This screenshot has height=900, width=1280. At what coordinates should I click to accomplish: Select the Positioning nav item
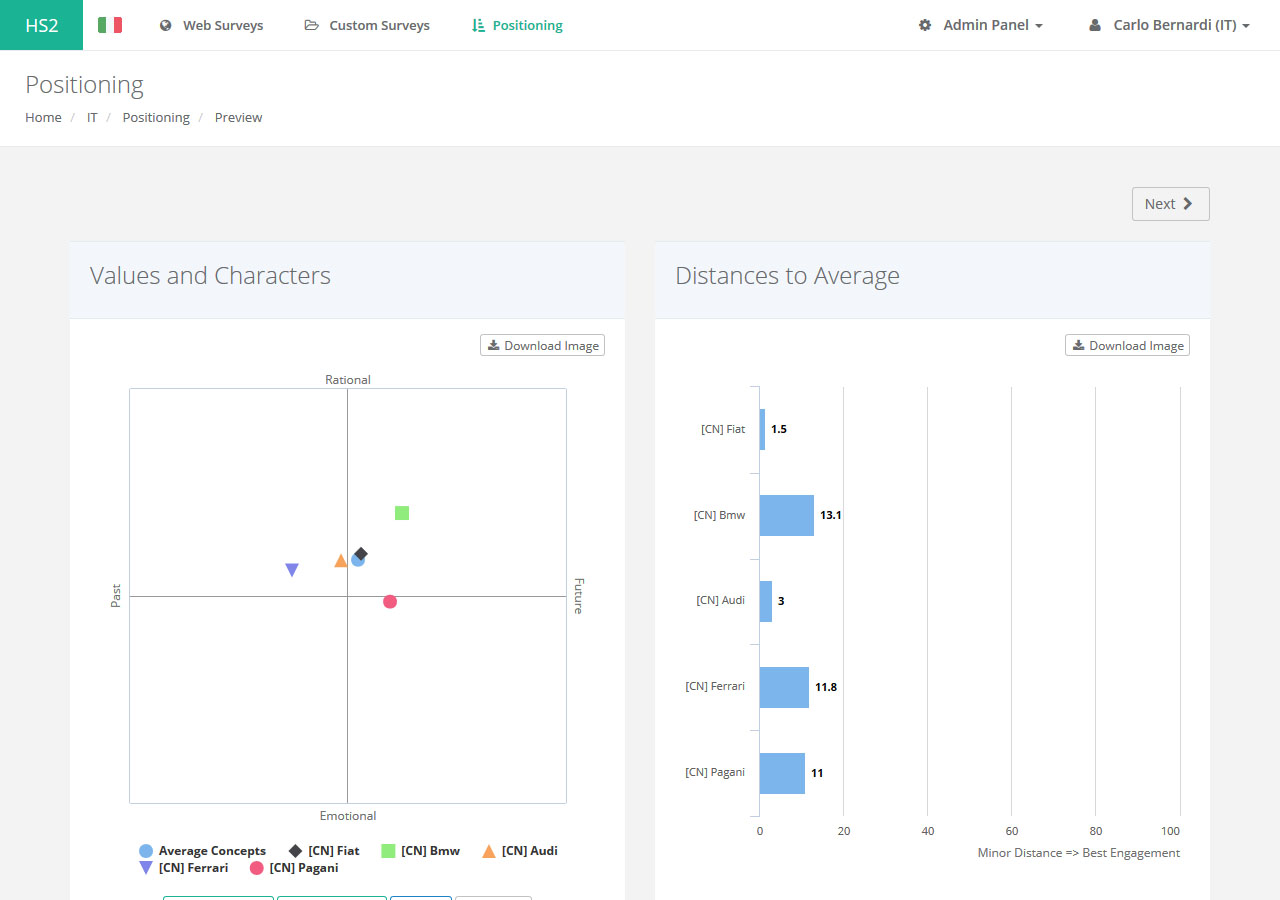tap(517, 25)
